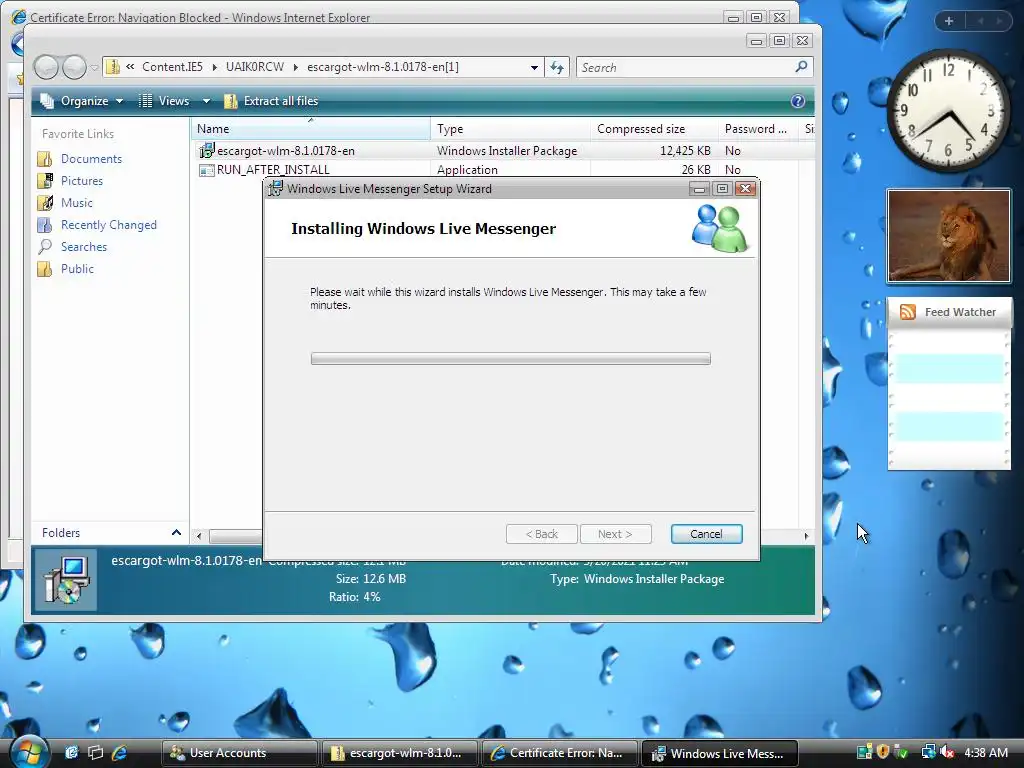This screenshot has height=768, width=1024.
Task: Sort by the Name column header
Action: pyautogui.click(x=311, y=129)
